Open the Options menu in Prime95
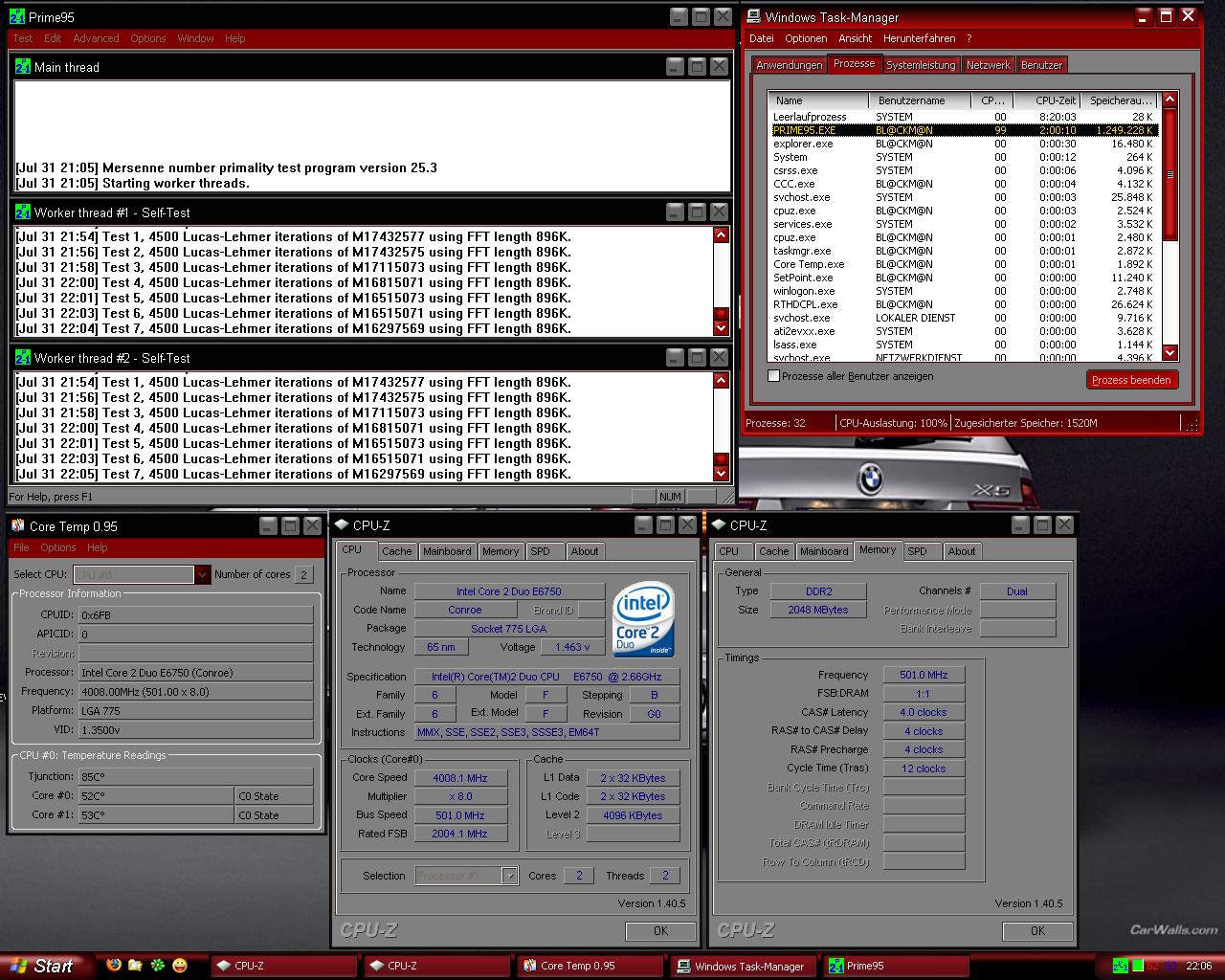 (x=148, y=38)
